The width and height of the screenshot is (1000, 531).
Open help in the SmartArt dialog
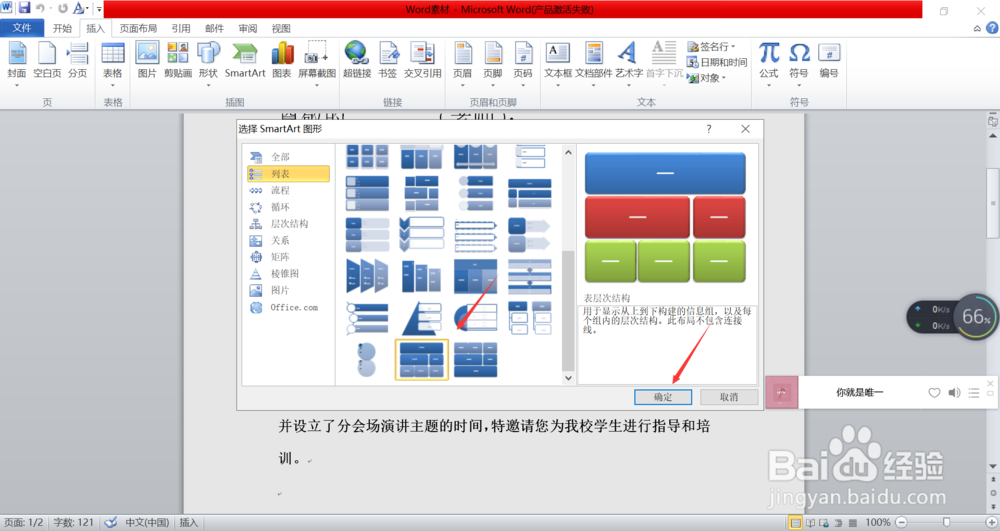(709, 129)
